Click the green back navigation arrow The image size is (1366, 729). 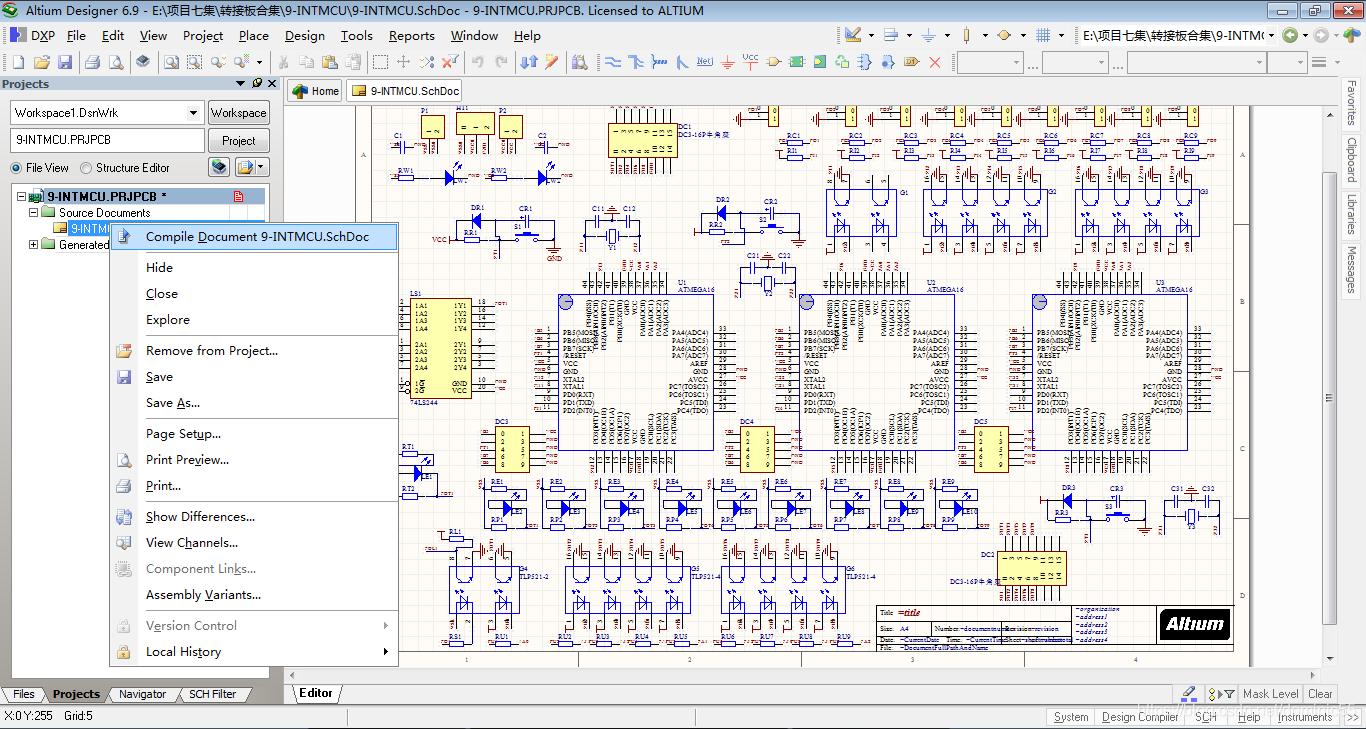[x=1290, y=35]
